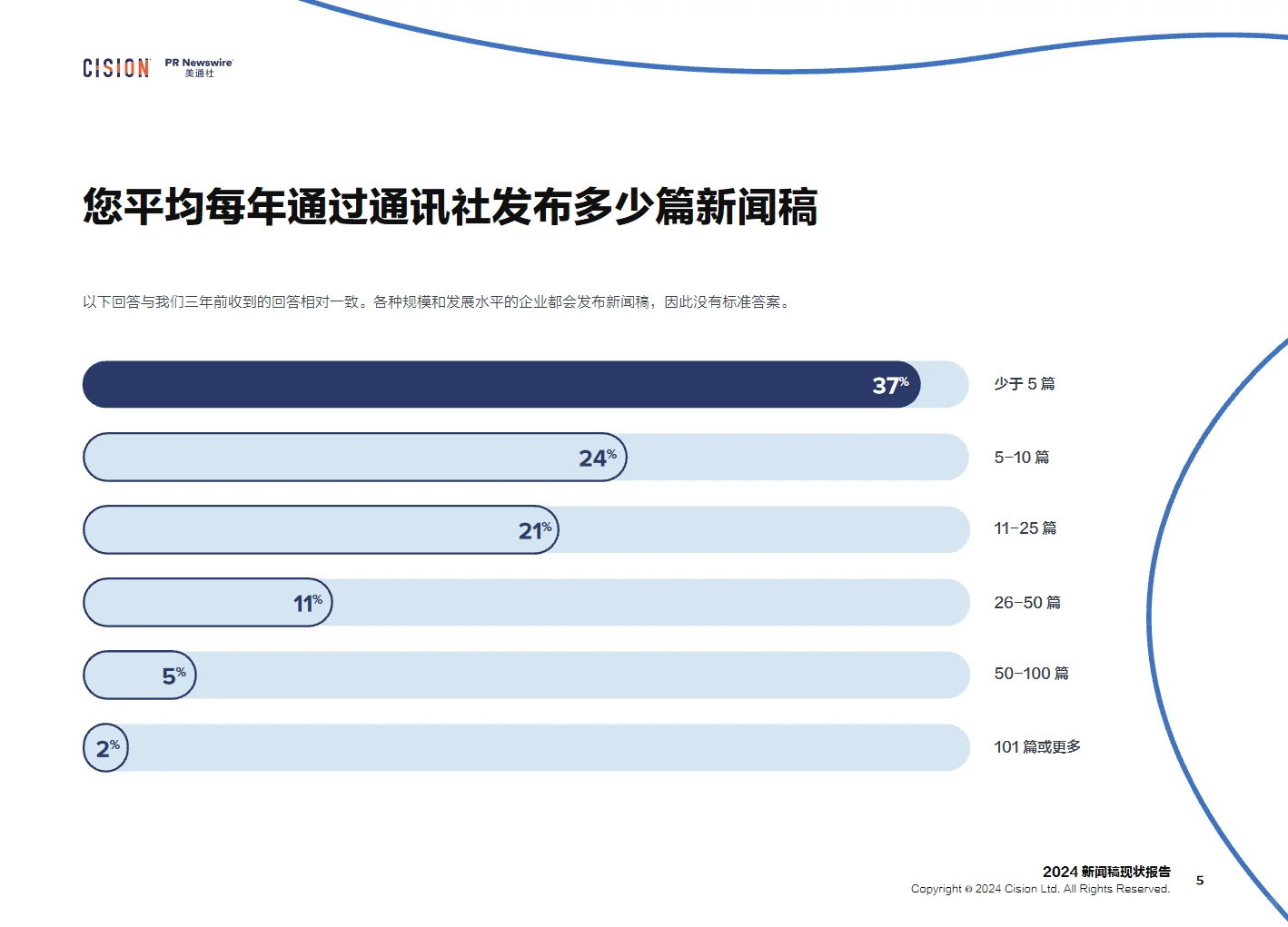
Task: Click the 21% bar
Action: click(321, 529)
